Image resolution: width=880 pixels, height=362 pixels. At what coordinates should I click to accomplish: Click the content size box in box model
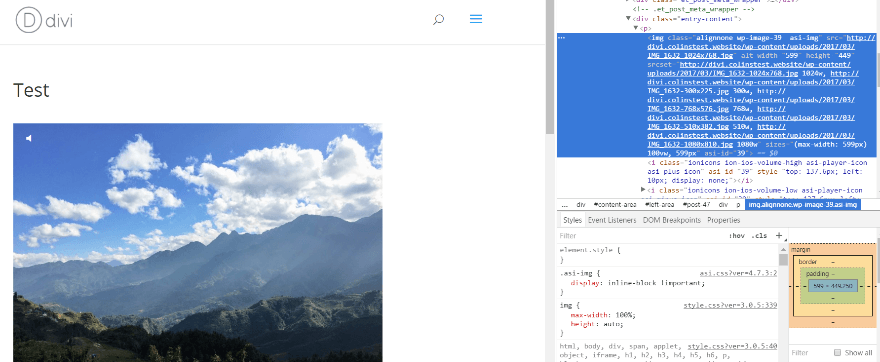click(833, 286)
